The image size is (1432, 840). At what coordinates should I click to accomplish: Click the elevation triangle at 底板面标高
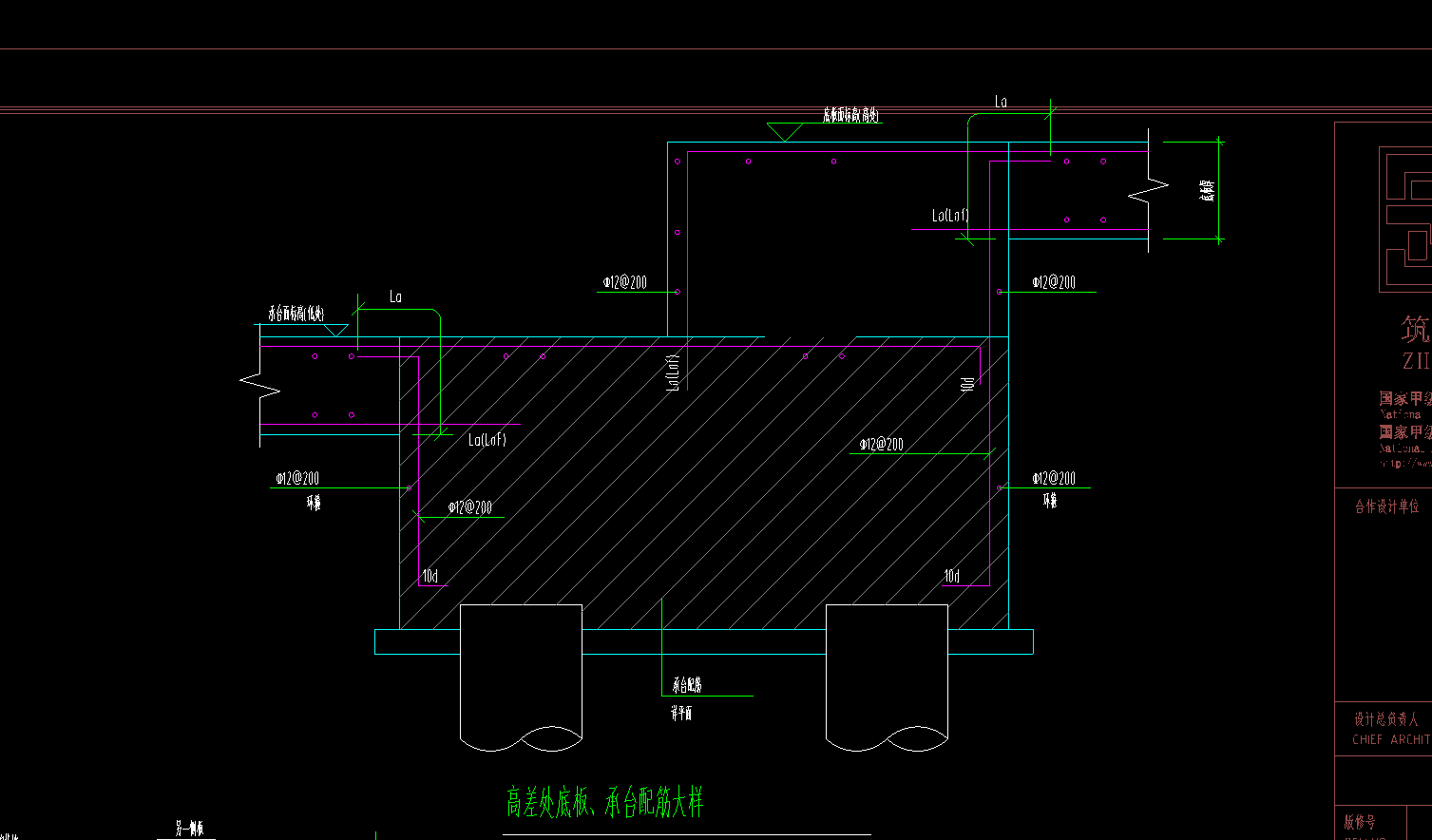[x=785, y=132]
